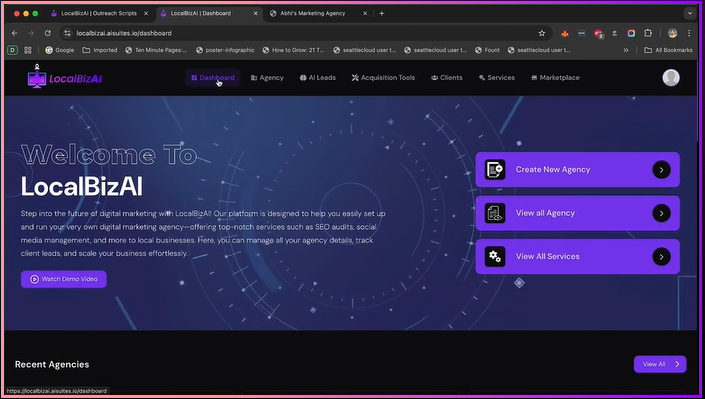Open How to Grow bookmark
The height and width of the screenshot is (399, 705).
(x=293, y=50)
